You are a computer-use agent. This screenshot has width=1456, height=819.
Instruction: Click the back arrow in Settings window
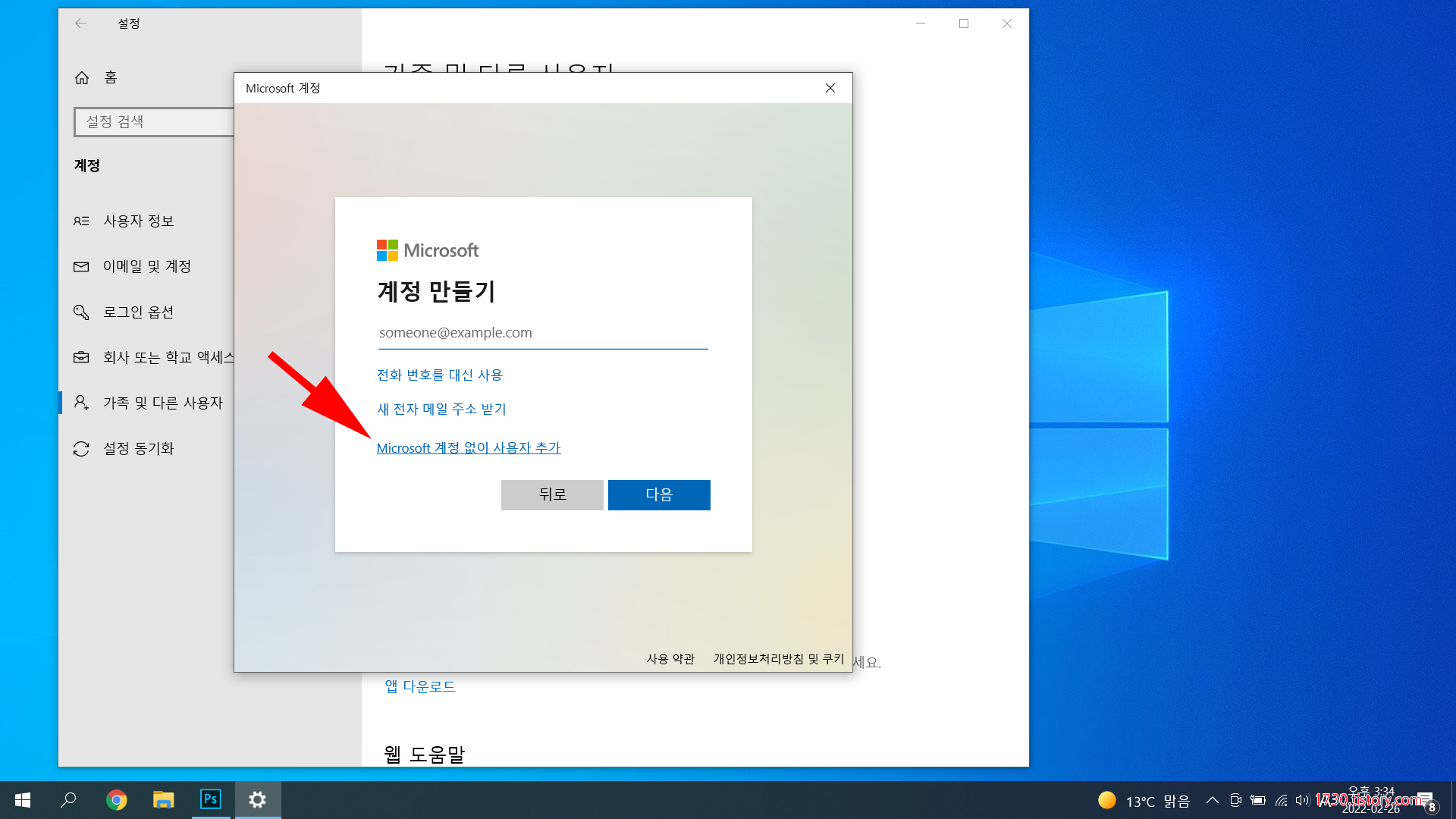[x=81, y=24]
